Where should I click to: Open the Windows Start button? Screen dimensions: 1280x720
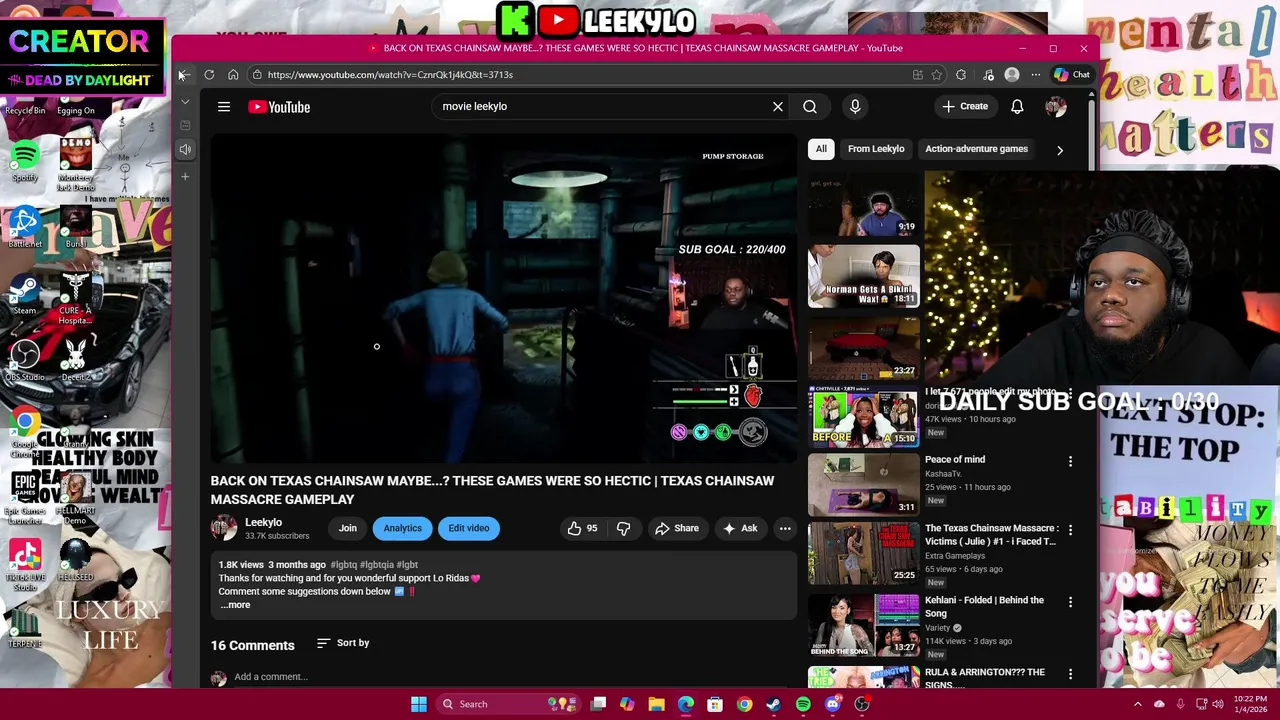tap(419, 704)
